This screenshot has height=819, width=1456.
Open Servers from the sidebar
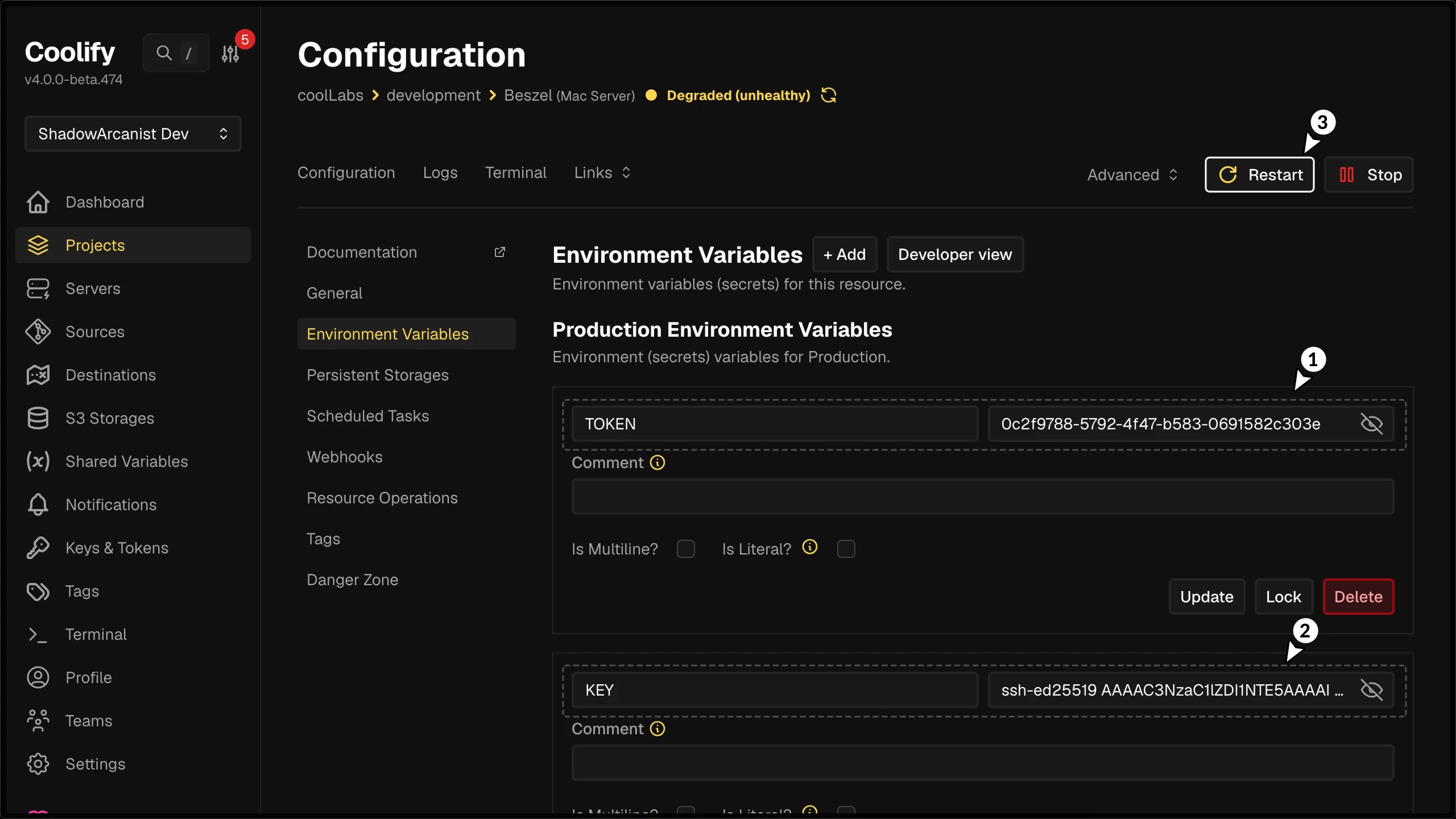click(x=93, y=288)
